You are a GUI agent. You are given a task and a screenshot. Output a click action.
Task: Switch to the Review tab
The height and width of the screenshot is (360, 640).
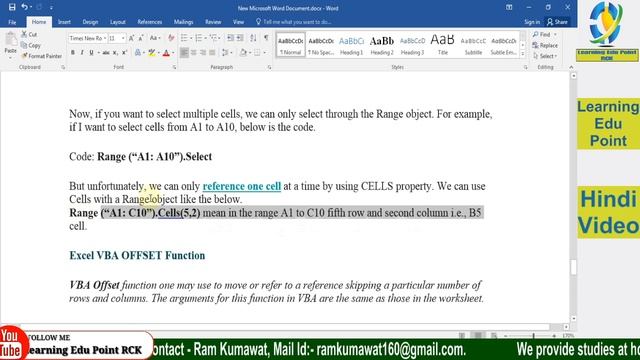click(x=213, y=22)
